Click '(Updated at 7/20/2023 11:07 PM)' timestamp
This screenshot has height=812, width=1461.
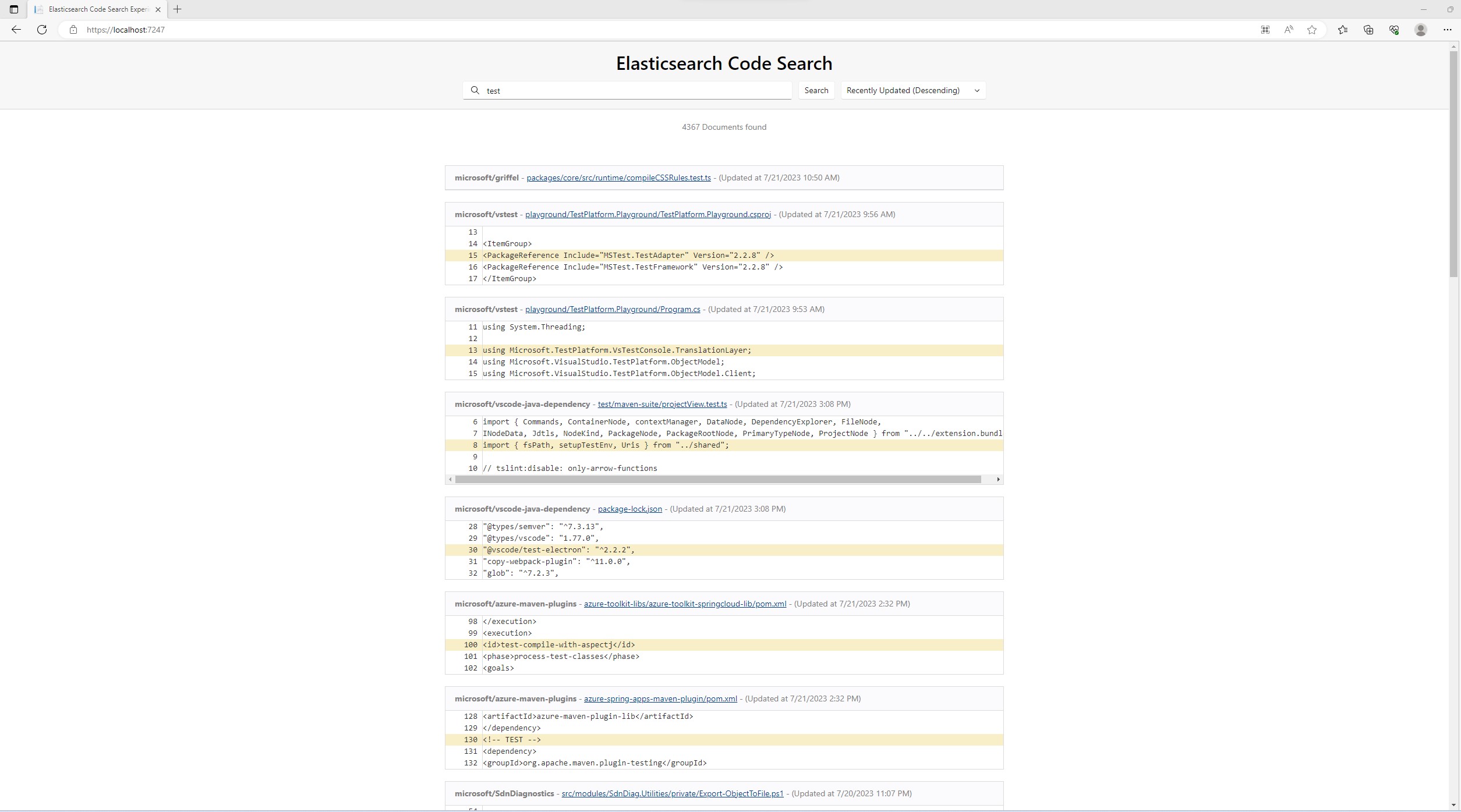pyautogui.click(x=852, y=793)
